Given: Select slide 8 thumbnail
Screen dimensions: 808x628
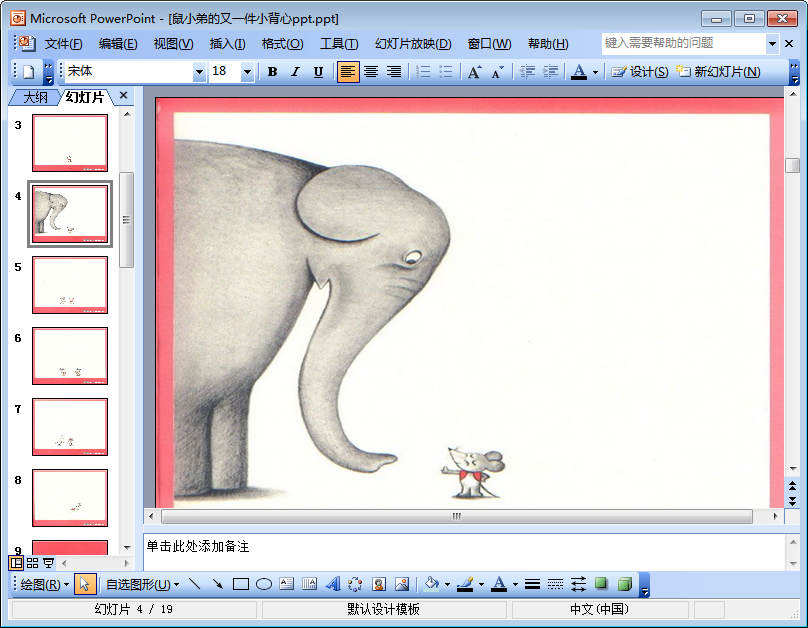Looking at the screenshot, I should [70, 498].
